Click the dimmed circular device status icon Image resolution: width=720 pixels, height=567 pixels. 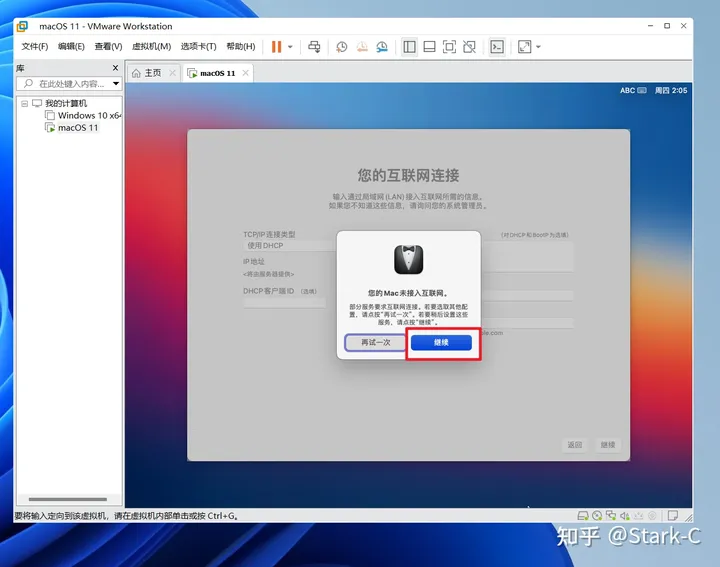tap(652, 516)
